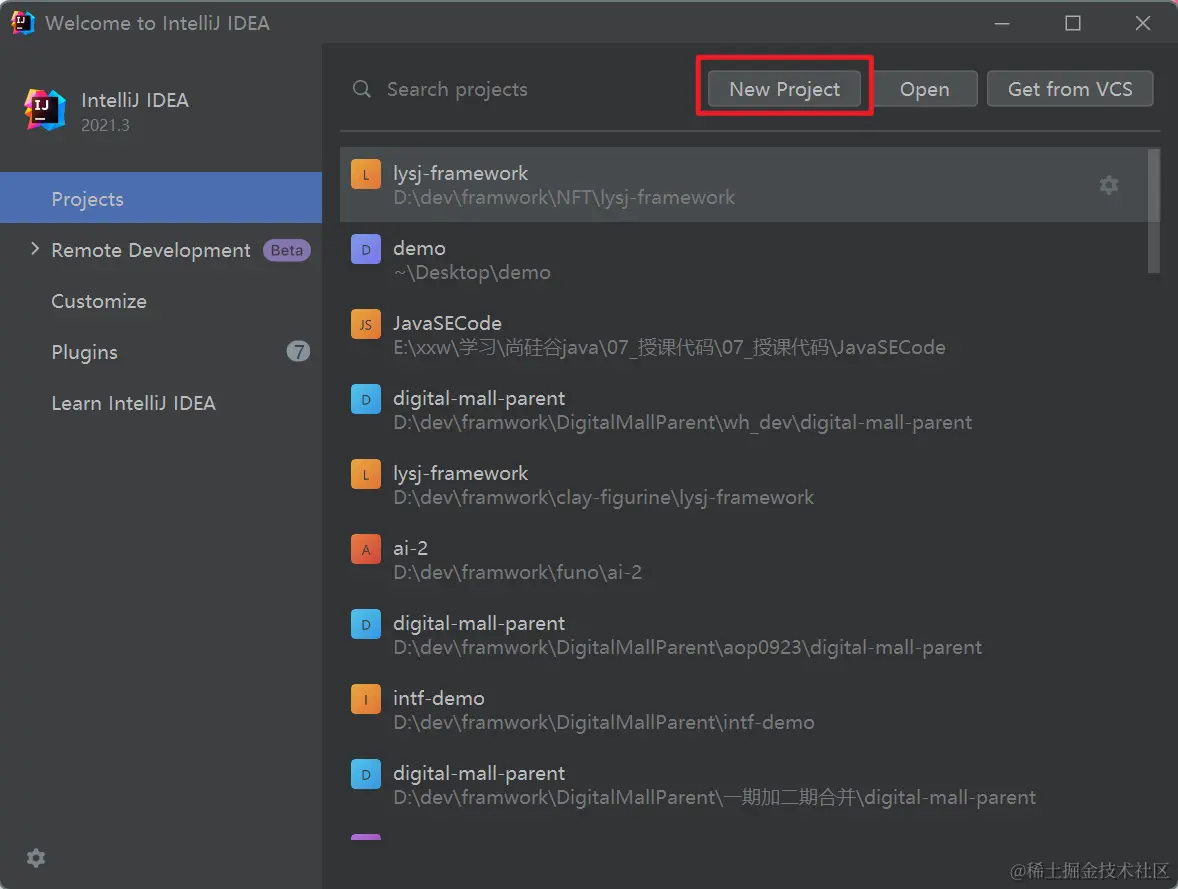This screenshot has width=1178, height=889.
Task: Click red A icon of ai-2 project
Action: click(x=366, y=549)
